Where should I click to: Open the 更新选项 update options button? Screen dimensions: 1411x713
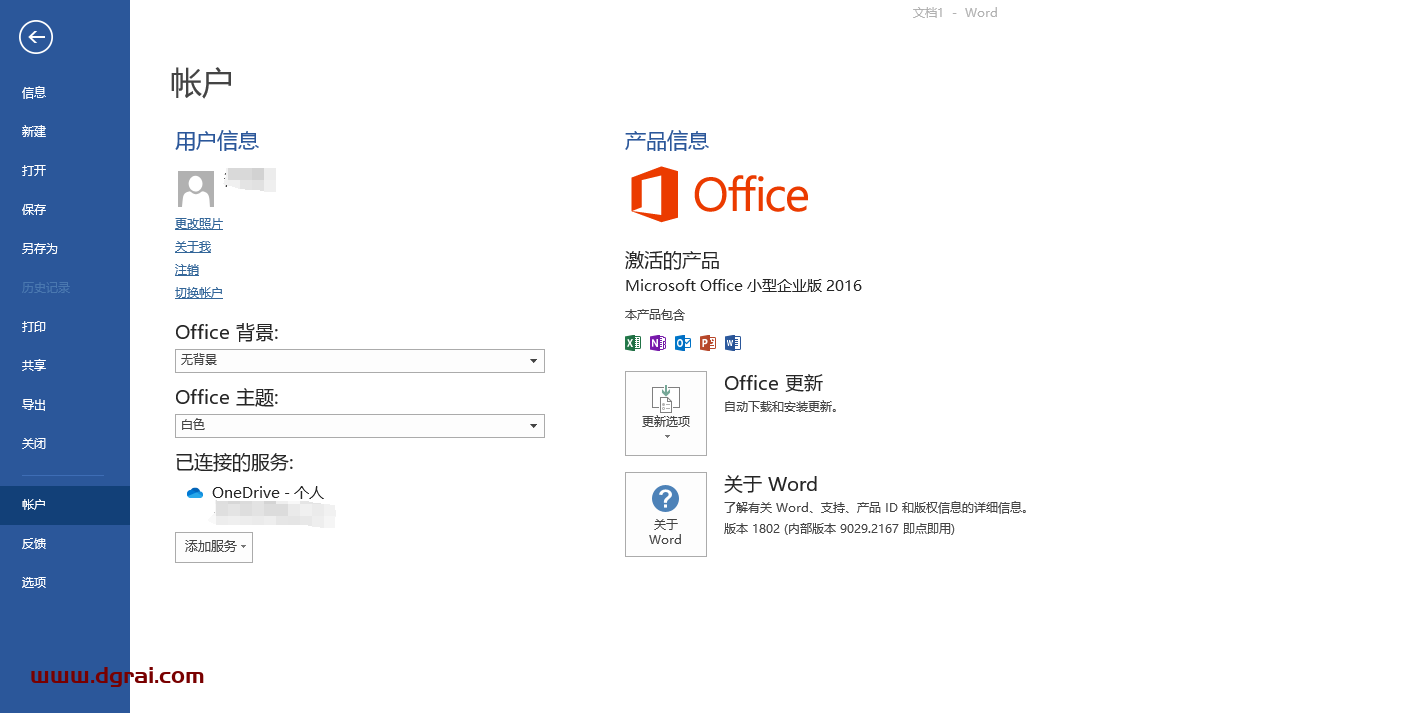click(x=666, y=413)
